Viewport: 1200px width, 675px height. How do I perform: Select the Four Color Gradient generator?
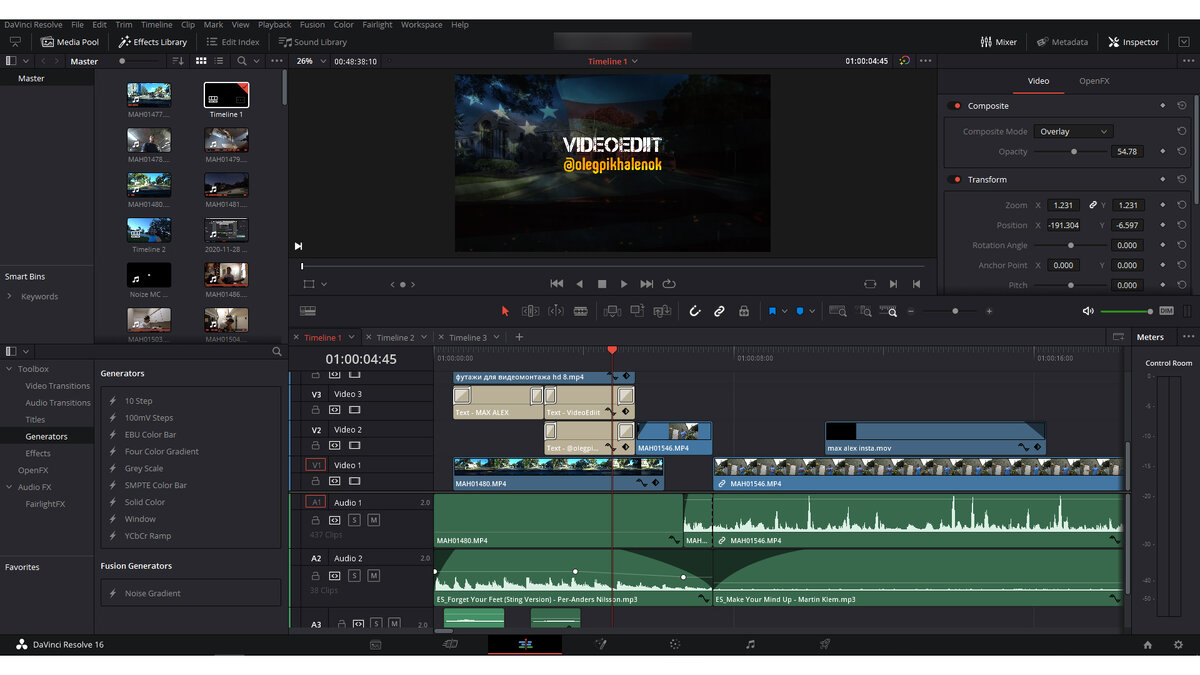point(161,452)
